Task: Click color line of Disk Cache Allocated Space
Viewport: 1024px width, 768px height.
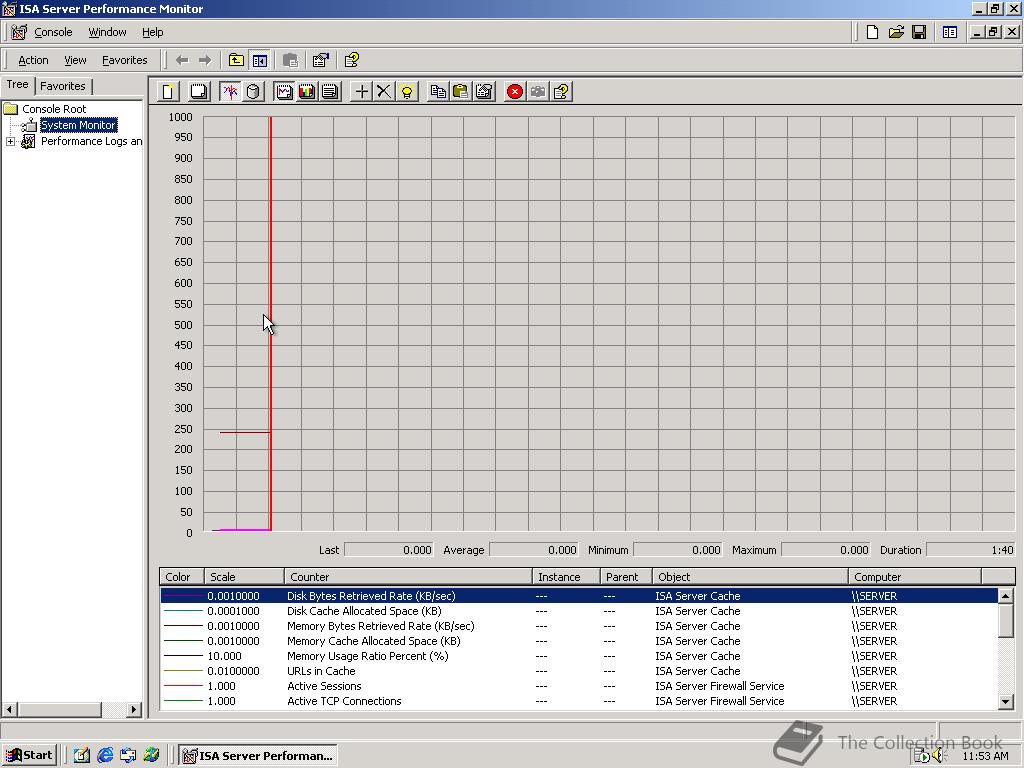Action: pos(183,611)
